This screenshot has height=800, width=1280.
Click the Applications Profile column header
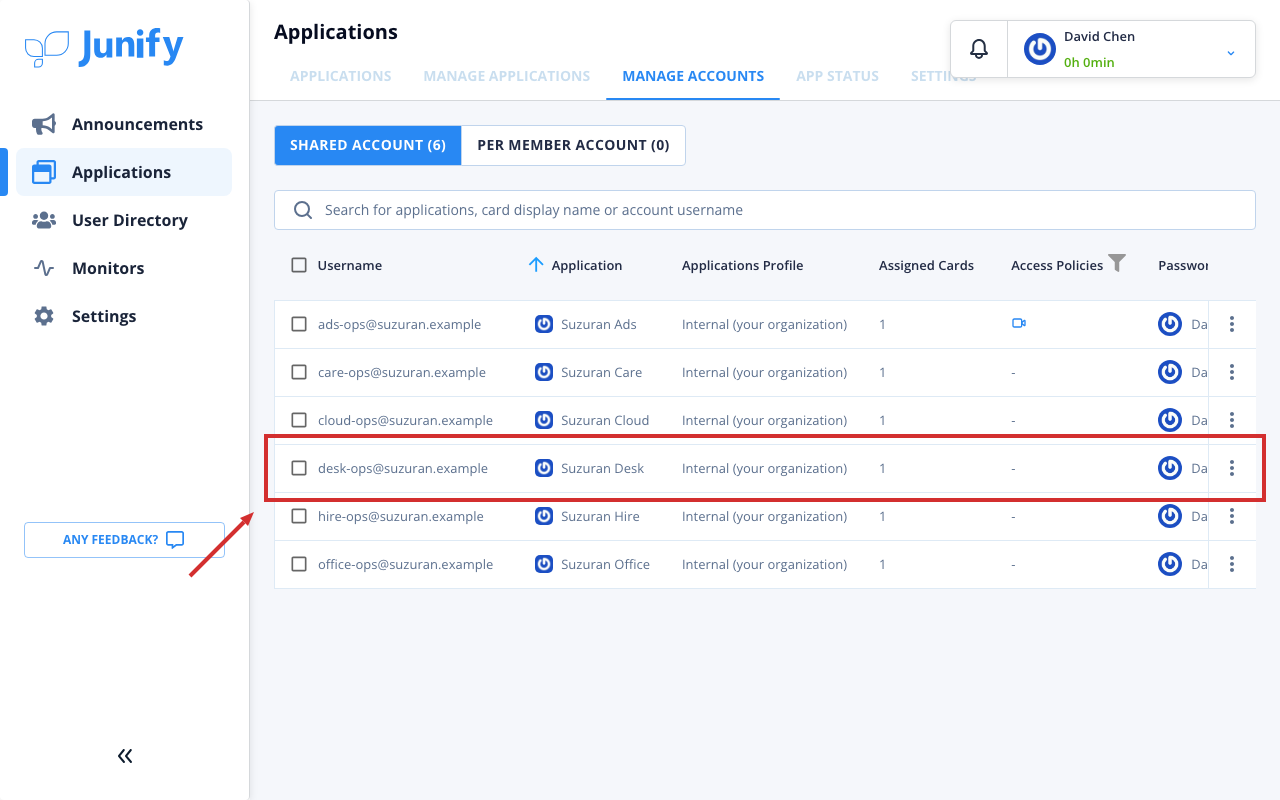pos(743,265)
